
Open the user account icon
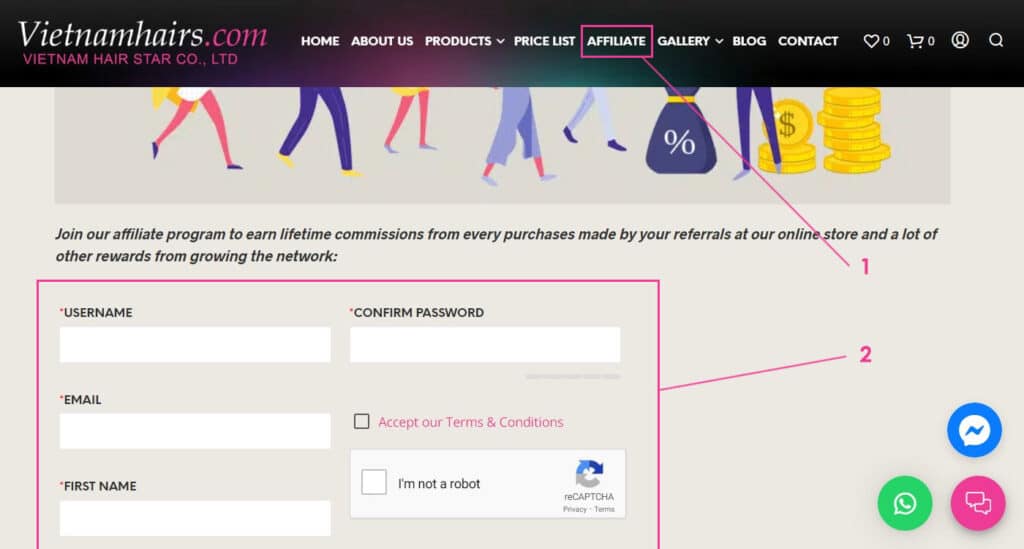960,40
